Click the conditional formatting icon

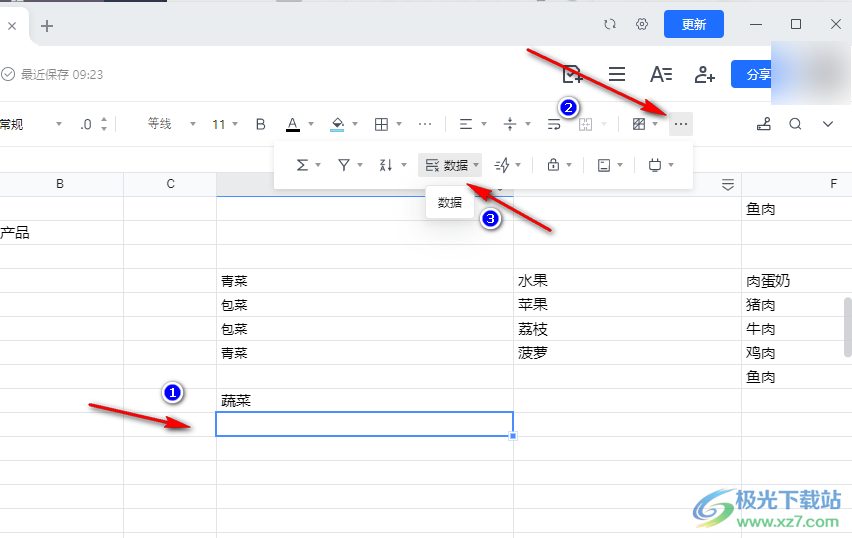click(639, 124)
